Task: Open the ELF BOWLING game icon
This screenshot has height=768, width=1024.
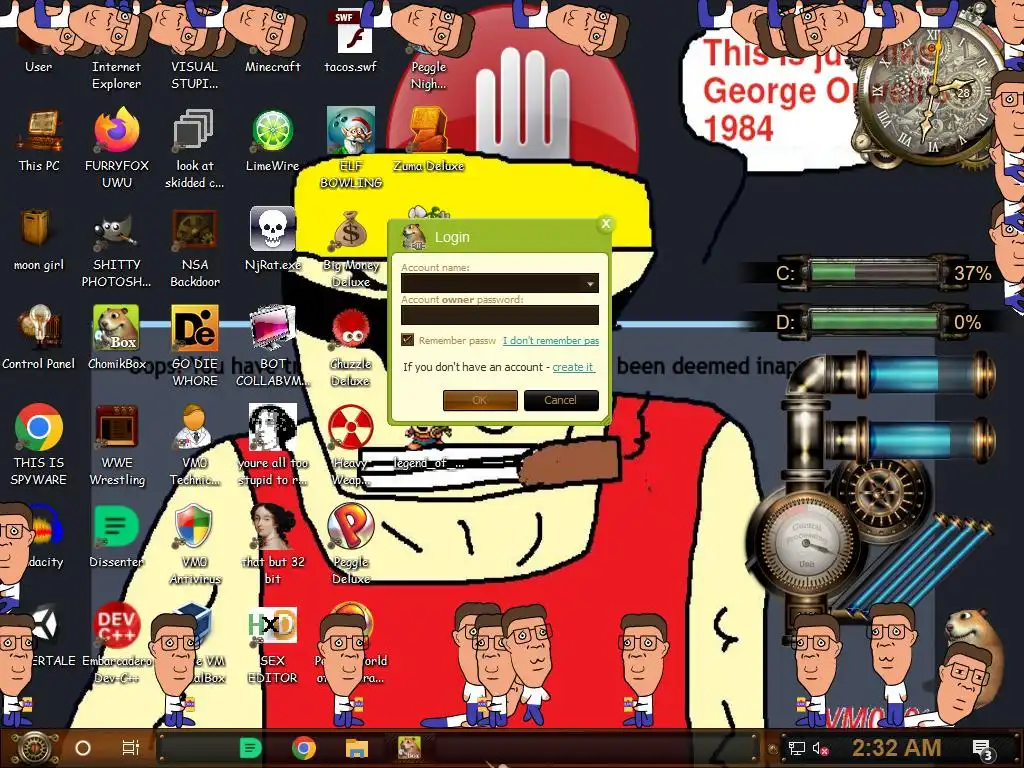Action: point(351,148)
